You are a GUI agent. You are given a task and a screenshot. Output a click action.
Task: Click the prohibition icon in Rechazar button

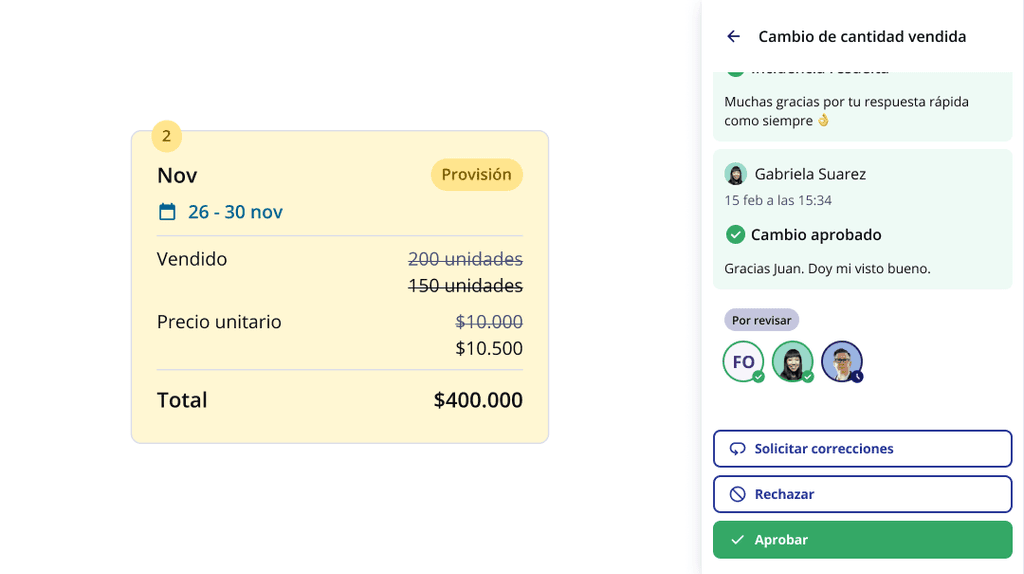738,494
